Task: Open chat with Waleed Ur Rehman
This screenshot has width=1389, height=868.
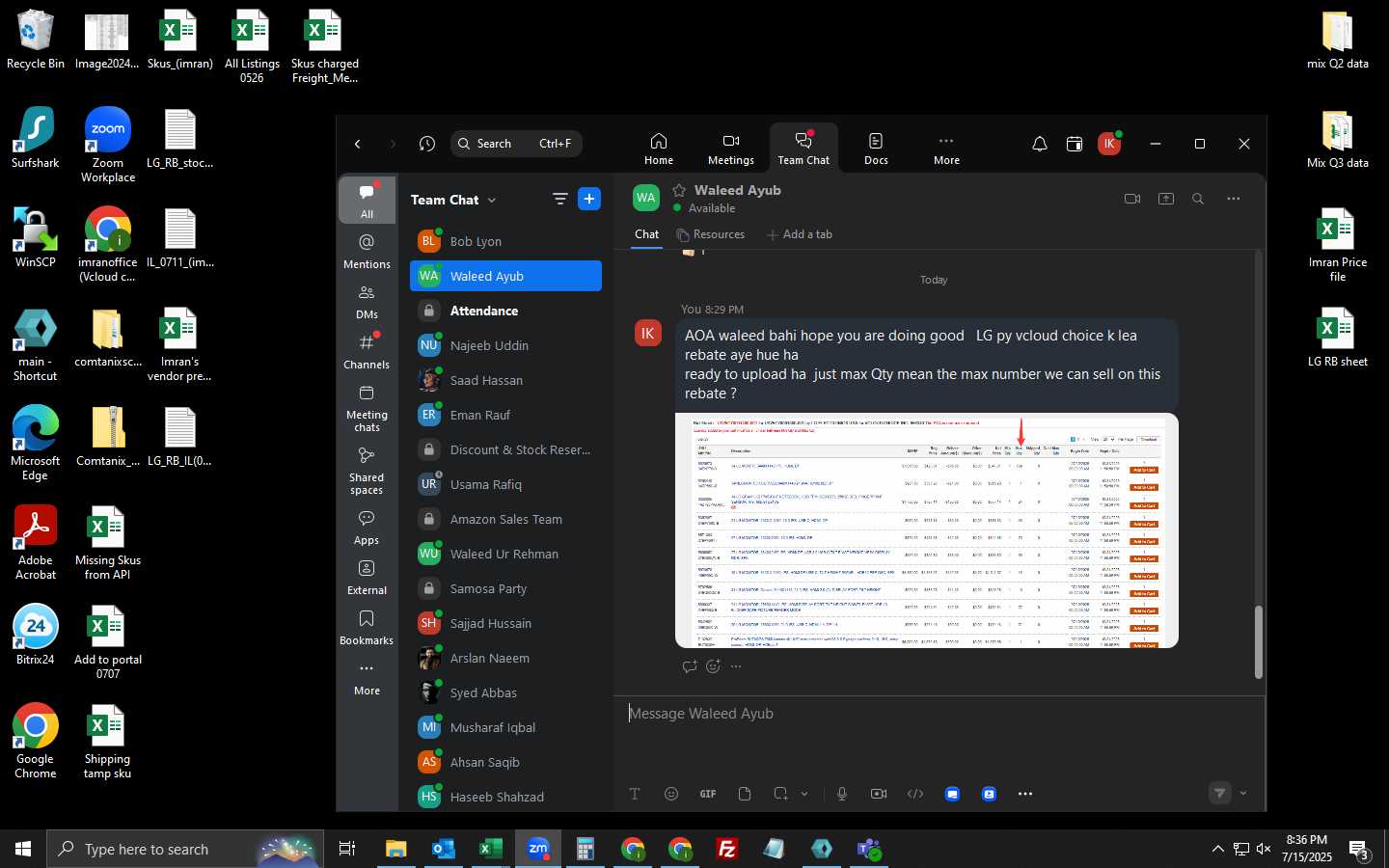Action: pyautogui.click(x=505, y=554)
